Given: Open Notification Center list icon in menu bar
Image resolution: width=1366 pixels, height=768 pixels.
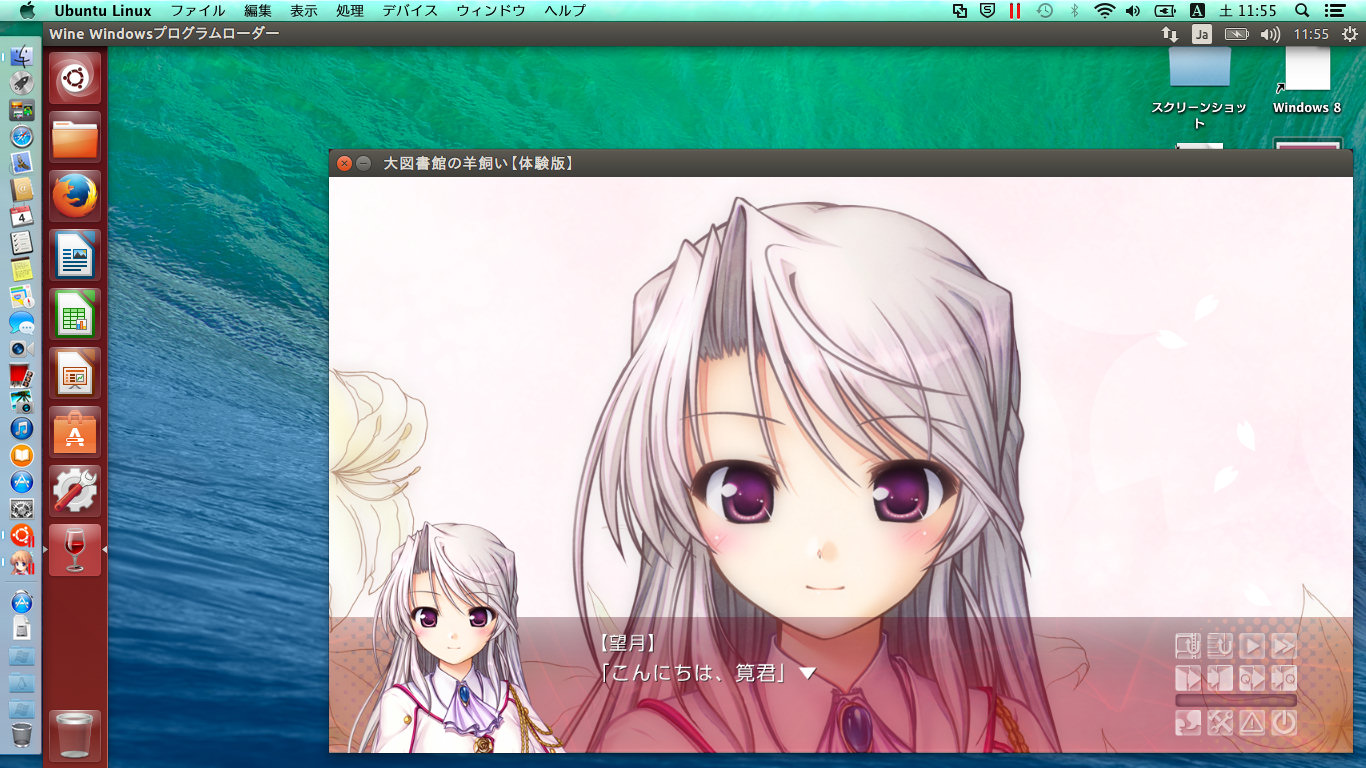Looking at the screenshot, I should pyautogui.click(x=1334, y=10).
